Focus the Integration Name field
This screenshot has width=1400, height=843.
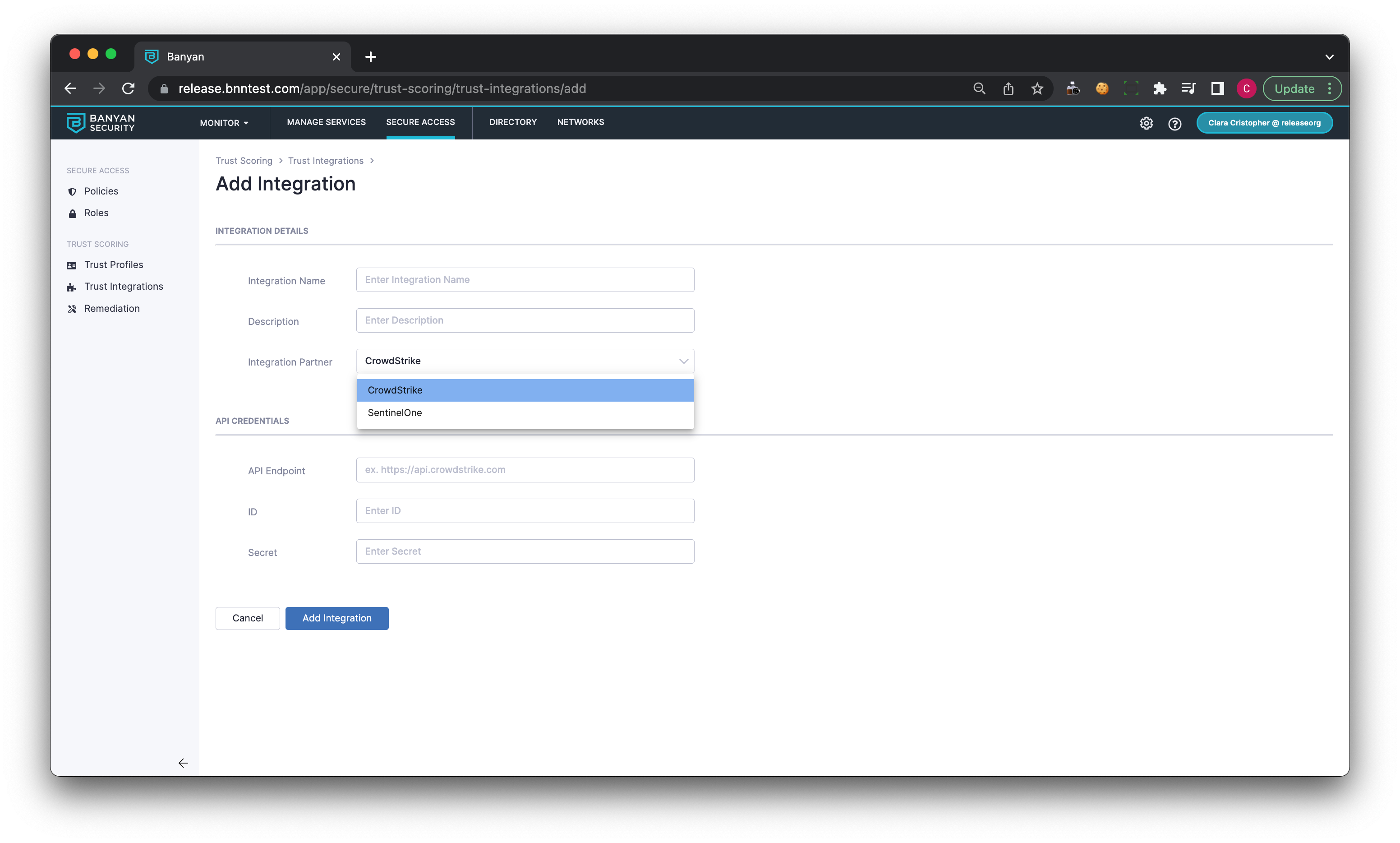point(525,279)
